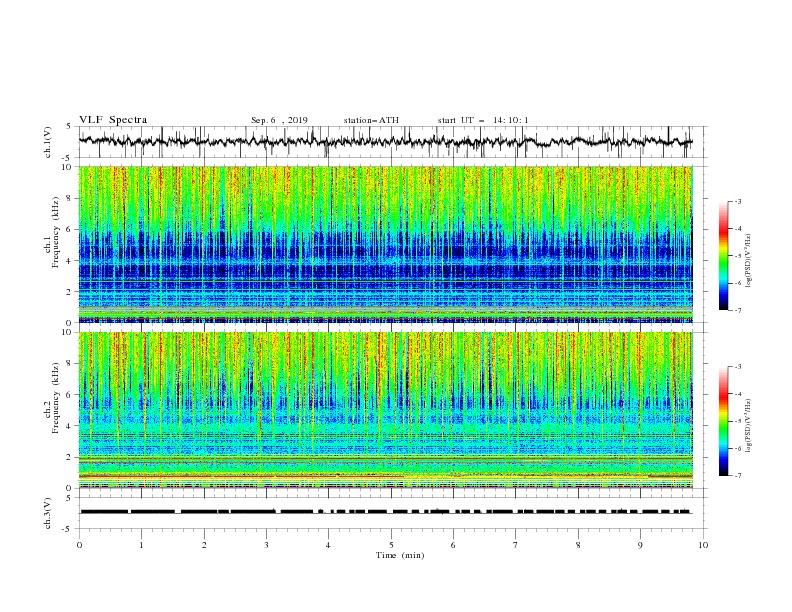Click time axis tick label "7"
This screenshot has height=612, width=792.
[x=515, y=545]
